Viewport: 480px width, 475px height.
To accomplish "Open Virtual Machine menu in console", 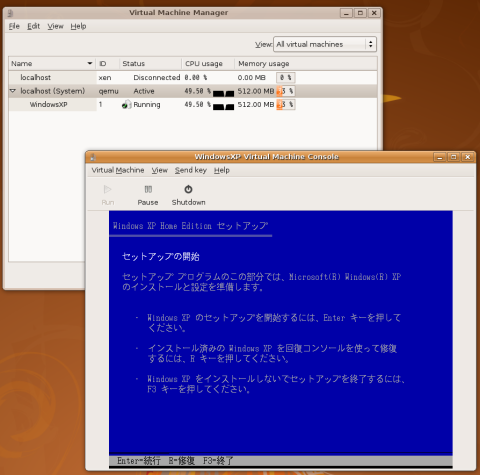I will point(118,170).
